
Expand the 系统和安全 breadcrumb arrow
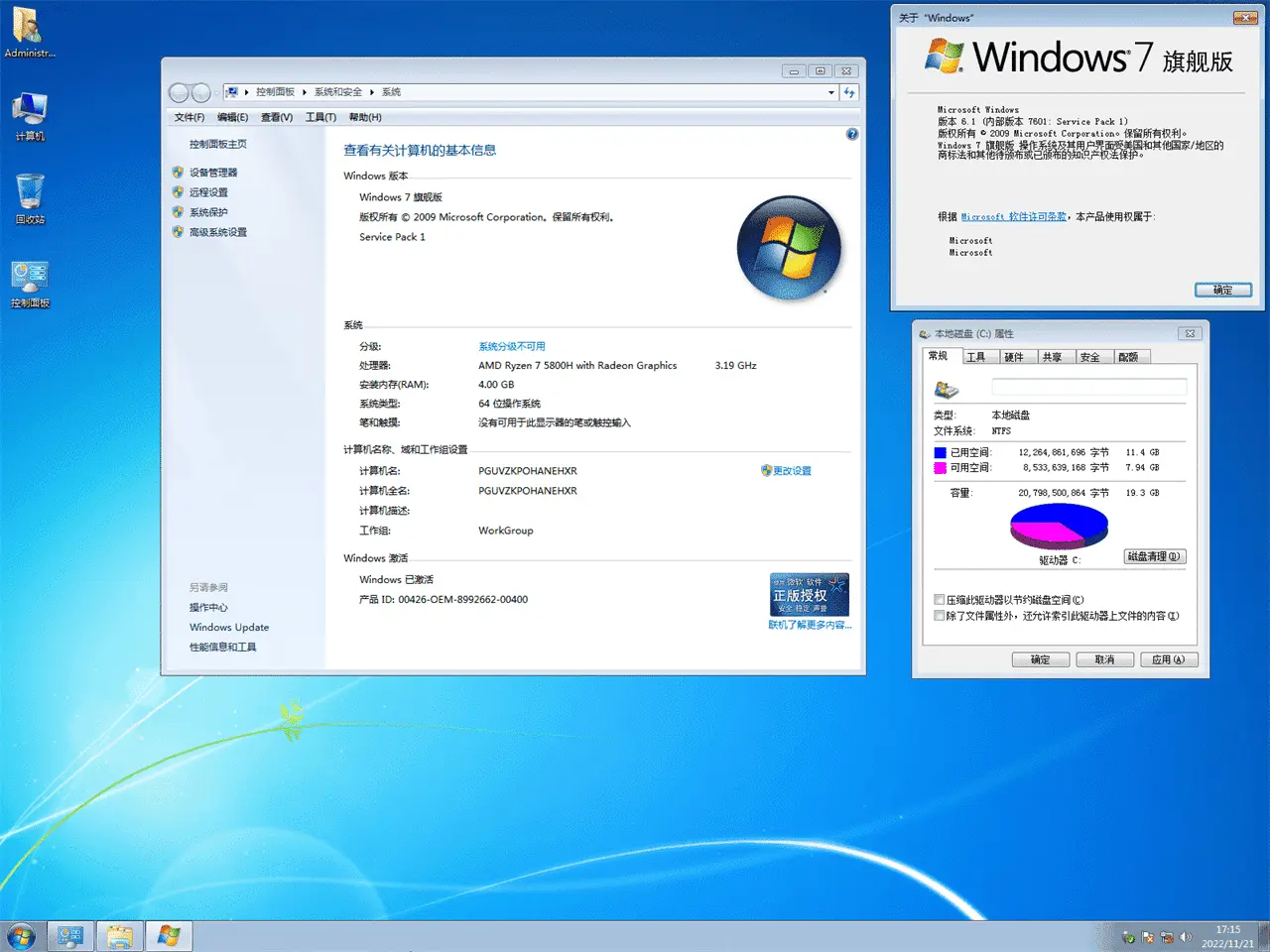click(x=372, y=92)
